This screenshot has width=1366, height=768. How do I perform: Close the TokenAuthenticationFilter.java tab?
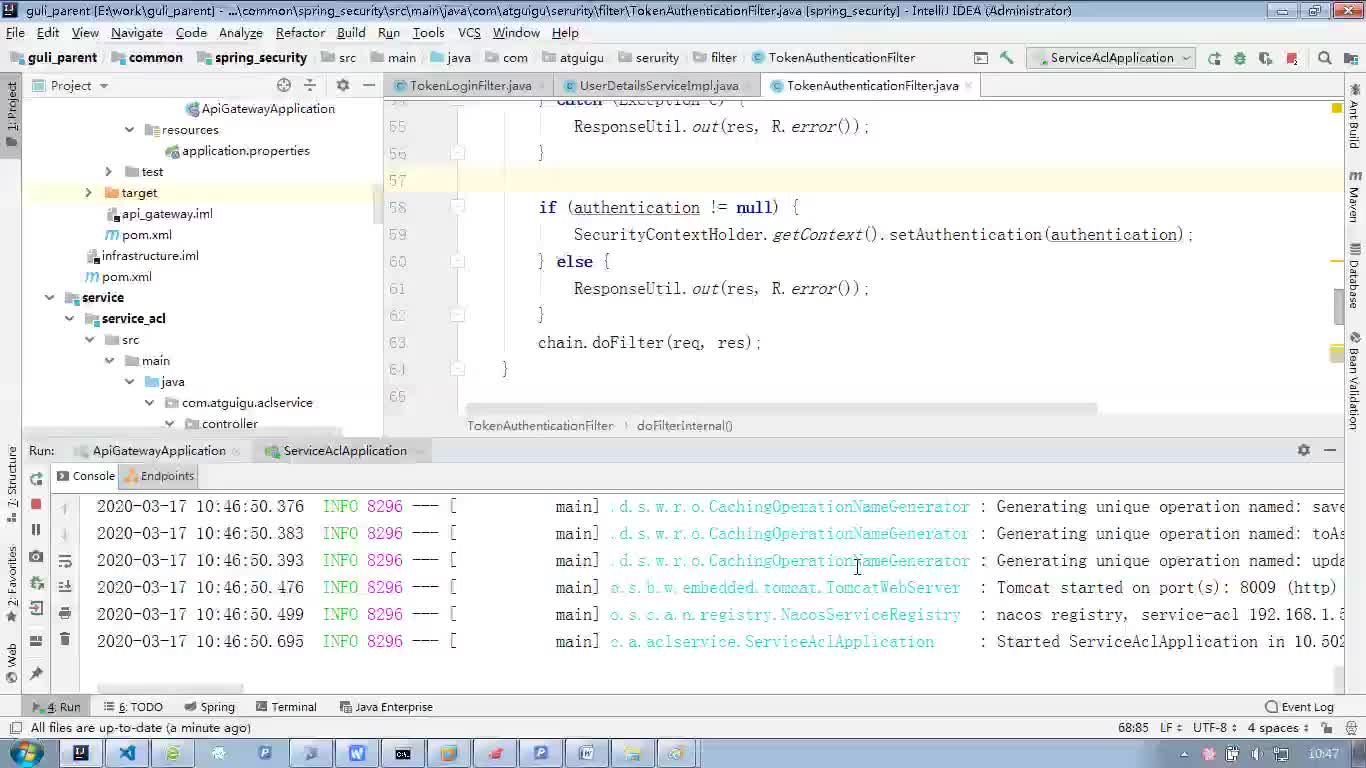tap(968, 86)
